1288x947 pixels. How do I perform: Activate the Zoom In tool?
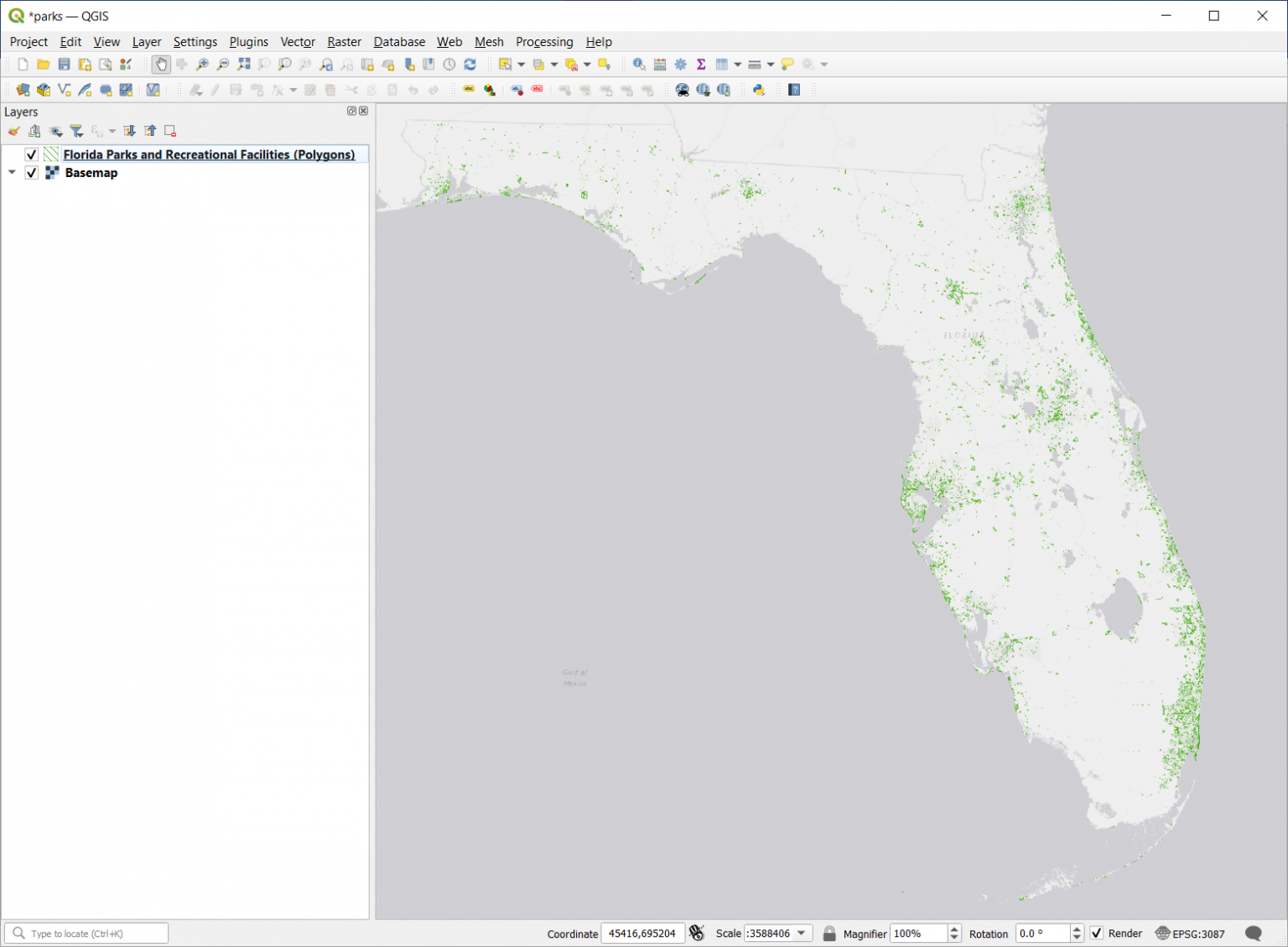[x=202, y=64]
